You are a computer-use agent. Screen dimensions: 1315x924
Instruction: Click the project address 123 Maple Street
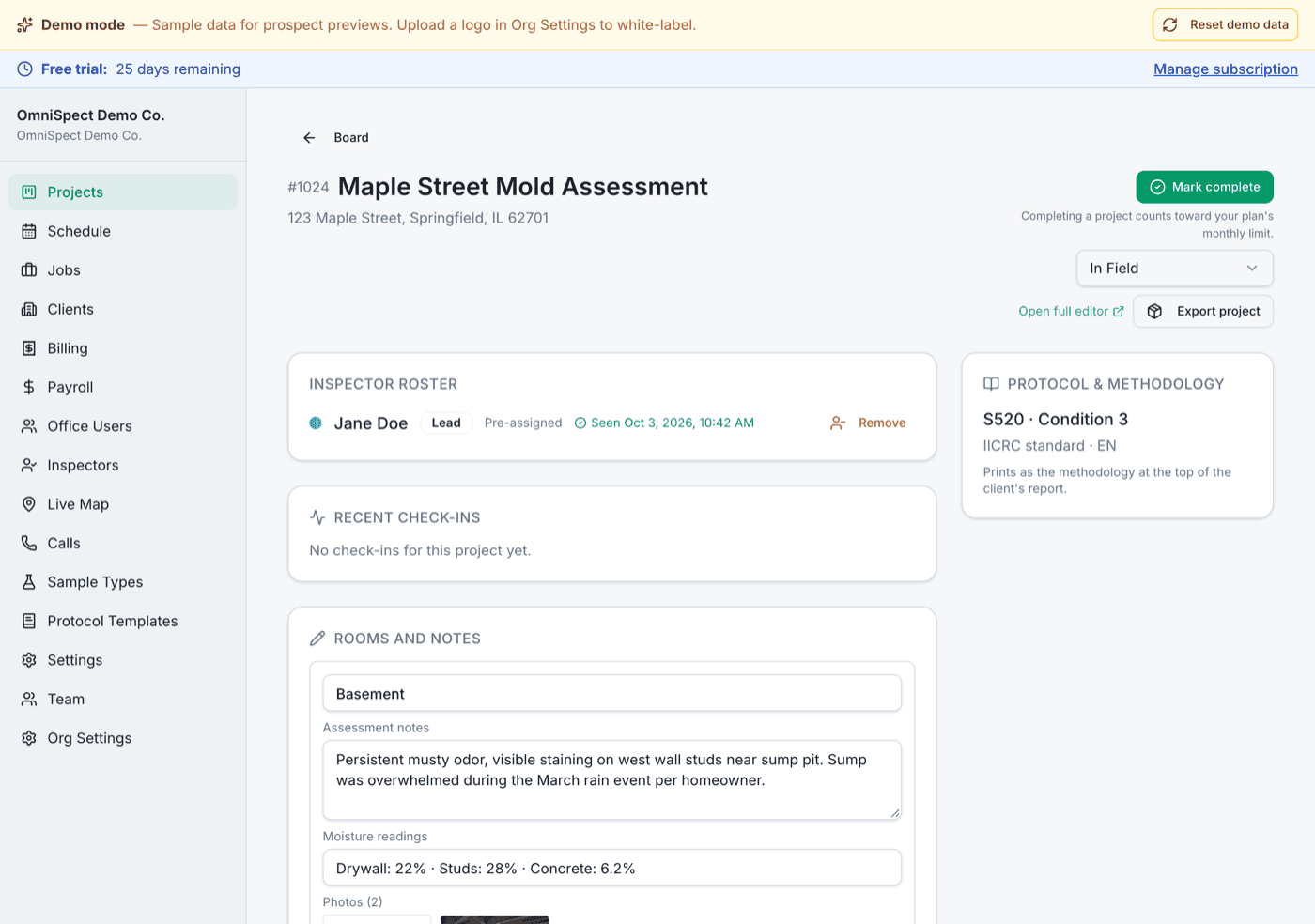418,218
